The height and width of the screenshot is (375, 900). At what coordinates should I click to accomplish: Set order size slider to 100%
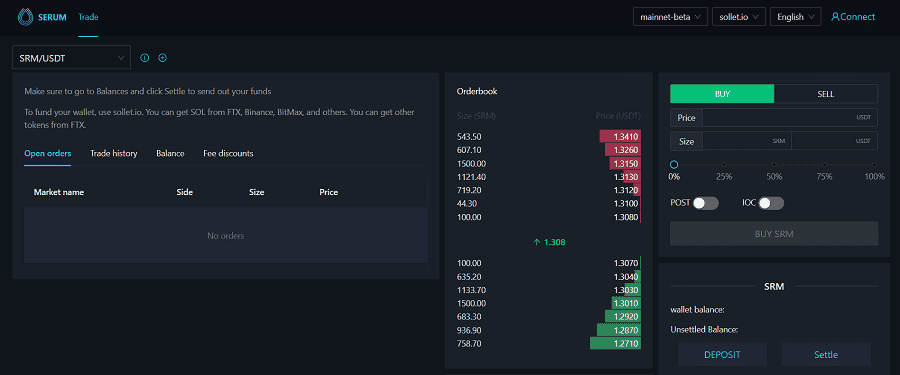tap(874, 165)
